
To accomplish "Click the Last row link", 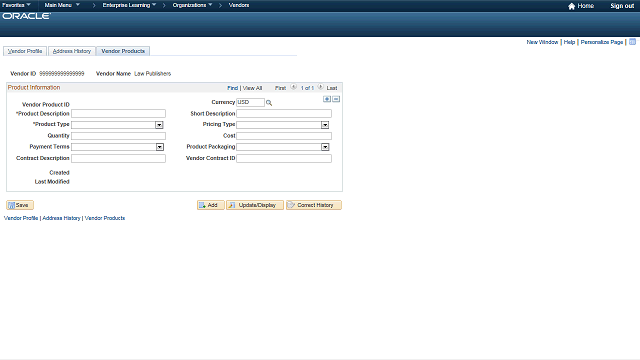I will (332, 88).
